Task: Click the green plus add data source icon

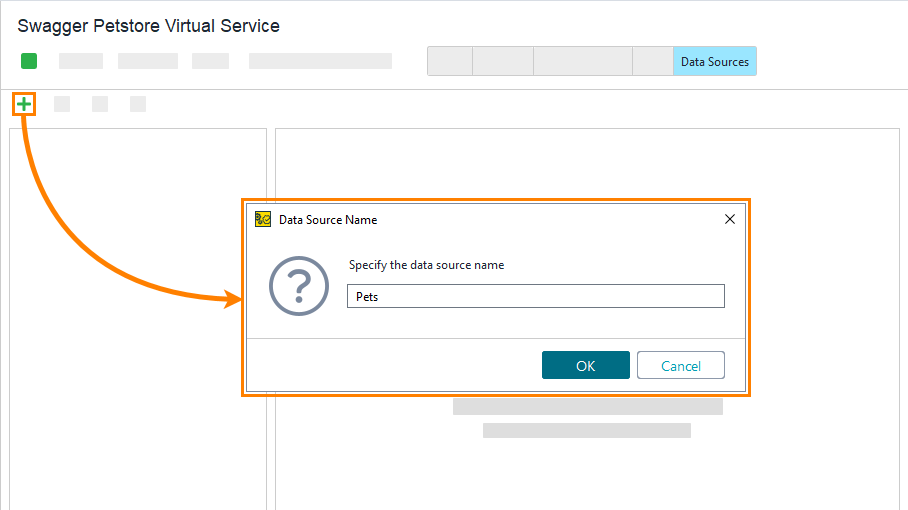Action: [24, 104]
